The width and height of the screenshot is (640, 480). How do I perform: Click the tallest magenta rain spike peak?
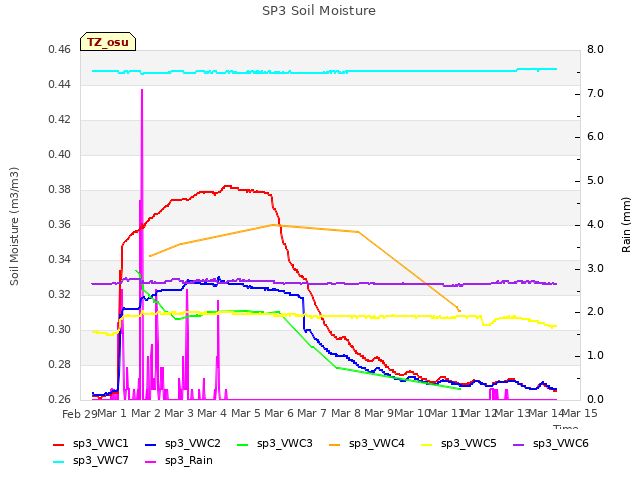142,90
